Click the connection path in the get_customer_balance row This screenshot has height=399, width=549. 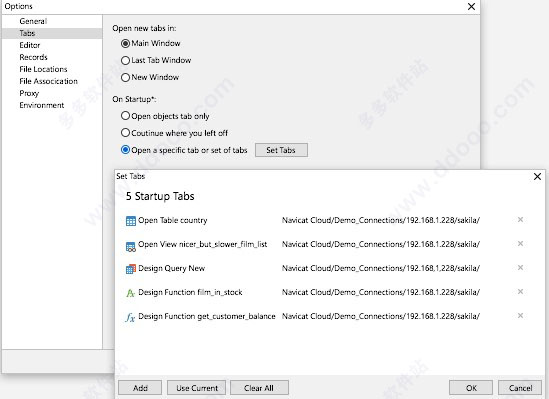381,316
